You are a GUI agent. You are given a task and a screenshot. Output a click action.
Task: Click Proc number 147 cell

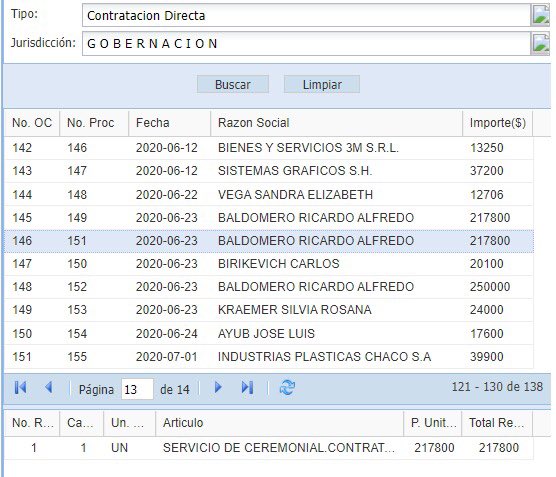tap(77, 171)
